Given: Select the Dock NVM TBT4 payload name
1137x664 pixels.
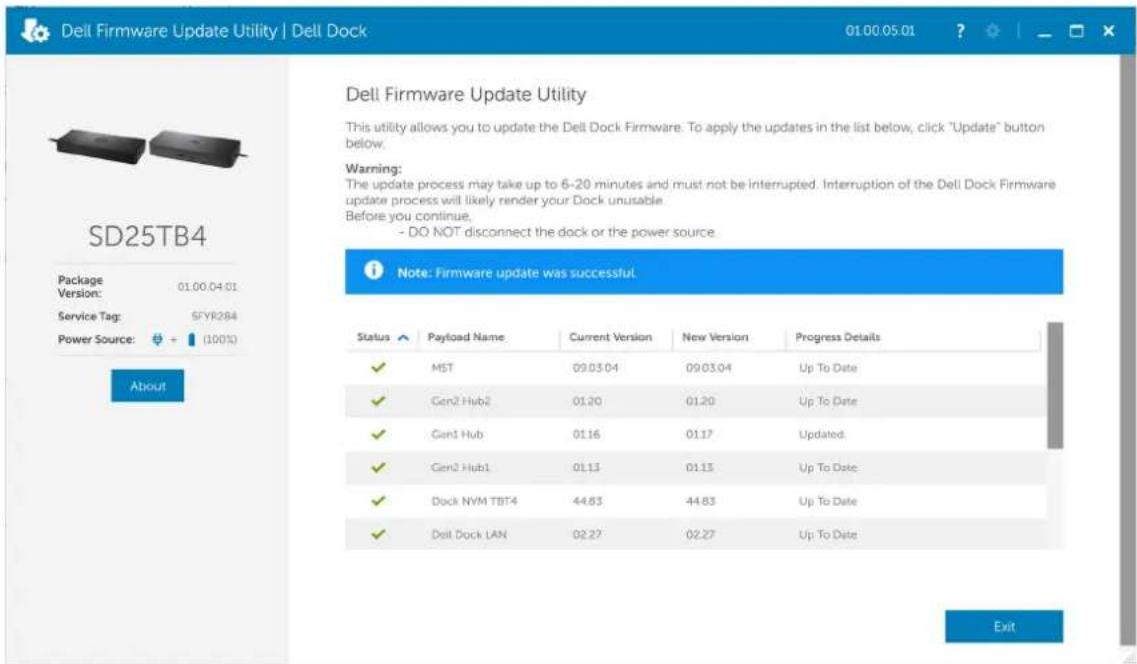Looking at the screenshot, I should [474, 501].
